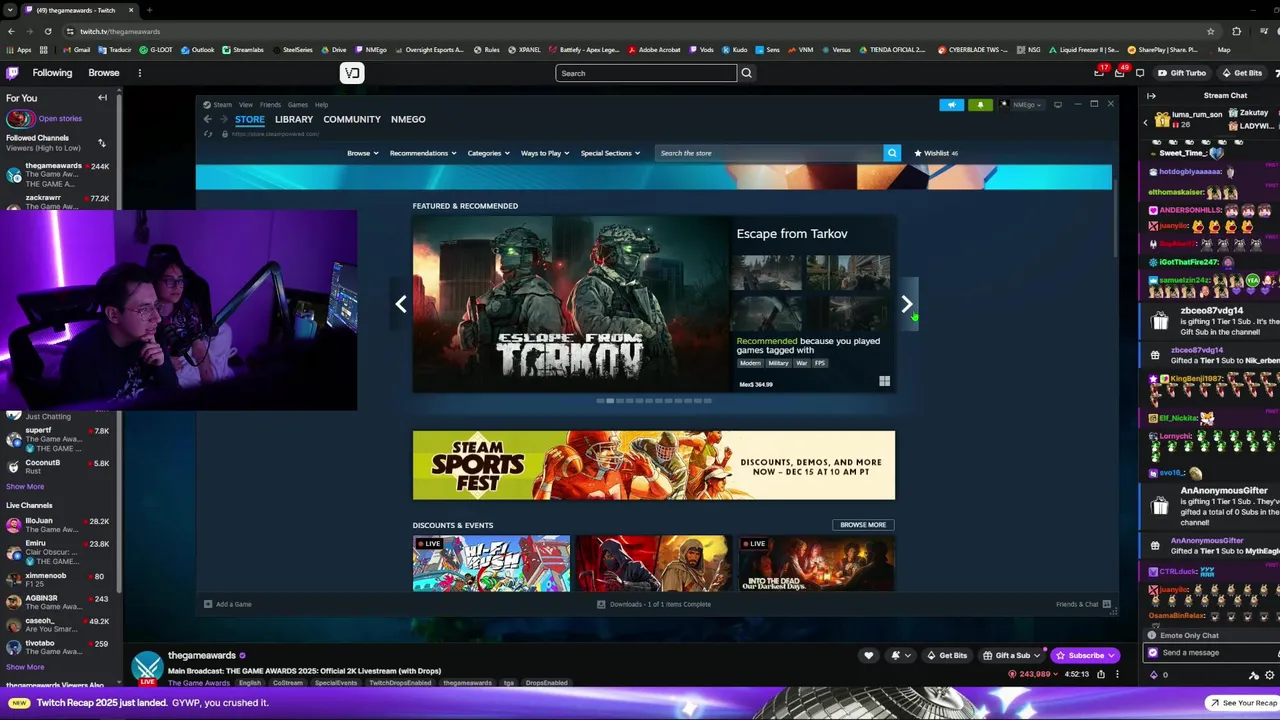Viewport: 1280px width, 720px height.
Task: Open the Steam View menu
Action: 245,104
